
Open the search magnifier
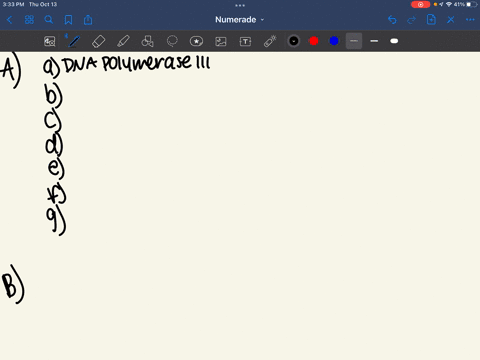click(x=49, y=20)
